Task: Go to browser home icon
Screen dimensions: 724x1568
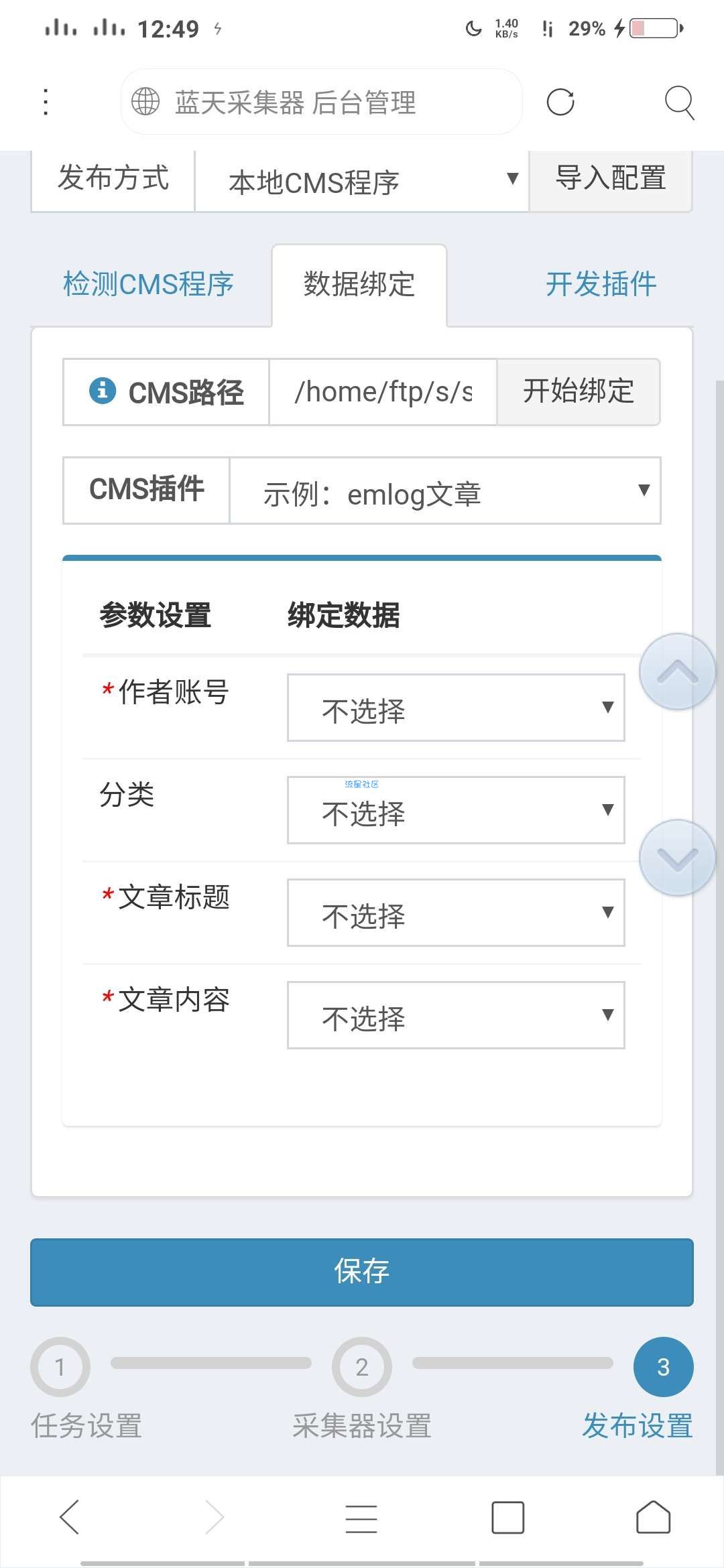Action: tap(653, 1517)
